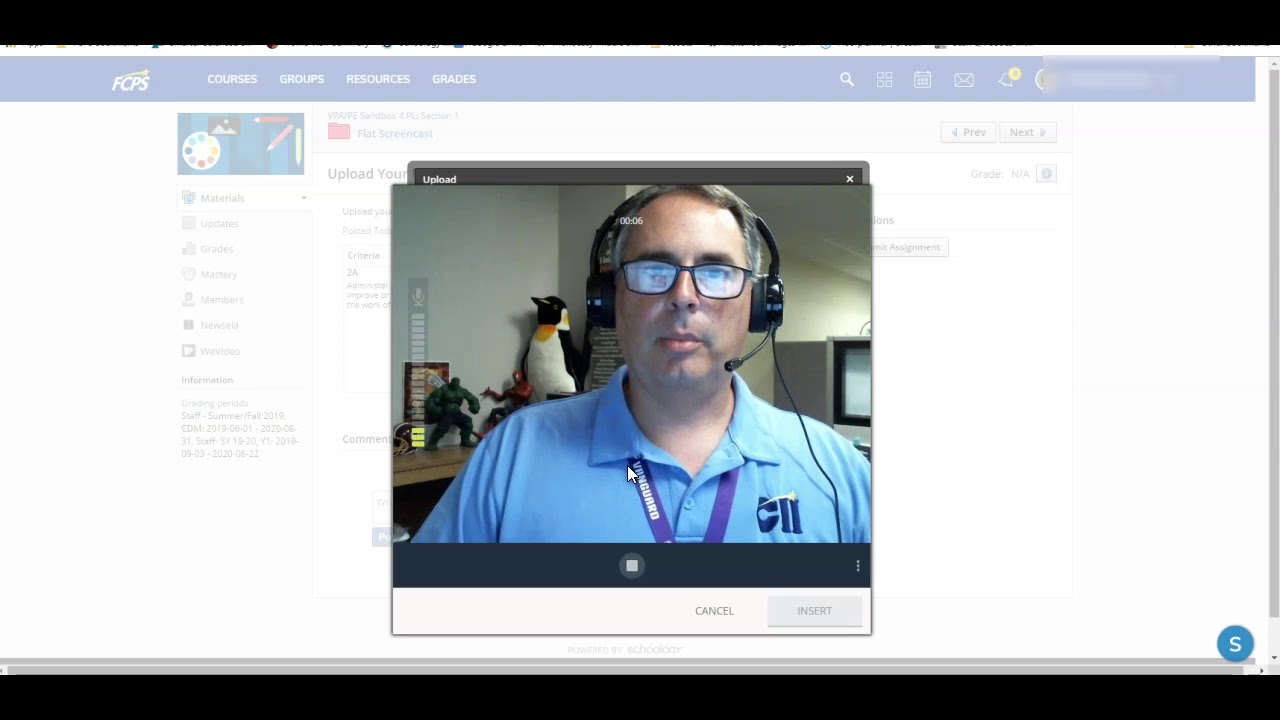Click the FCPS logo
Screen dimensions: 1280x720
click(131, 80)
